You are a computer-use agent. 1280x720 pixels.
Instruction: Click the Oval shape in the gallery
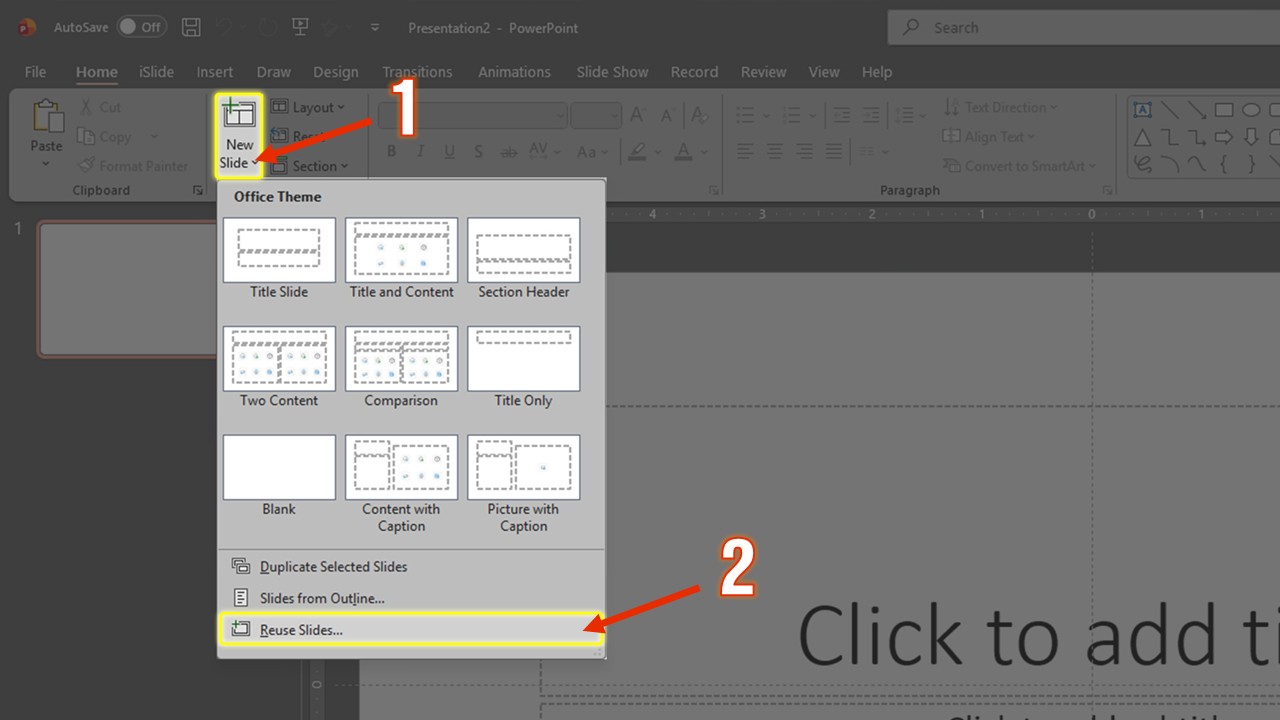click(x=1251, y=109)
